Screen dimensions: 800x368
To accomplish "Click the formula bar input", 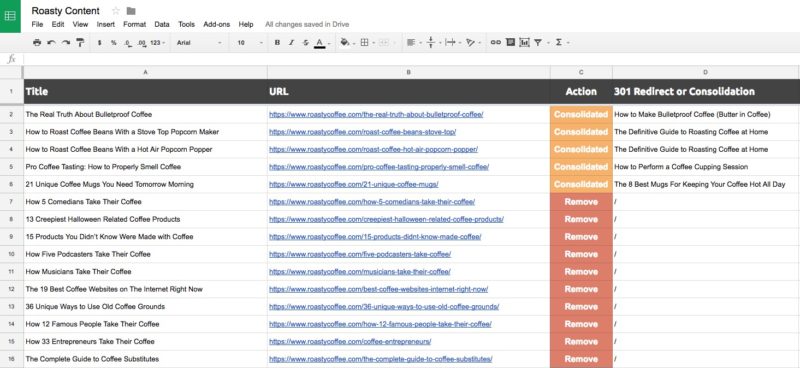I will click(x=411, y=59).
